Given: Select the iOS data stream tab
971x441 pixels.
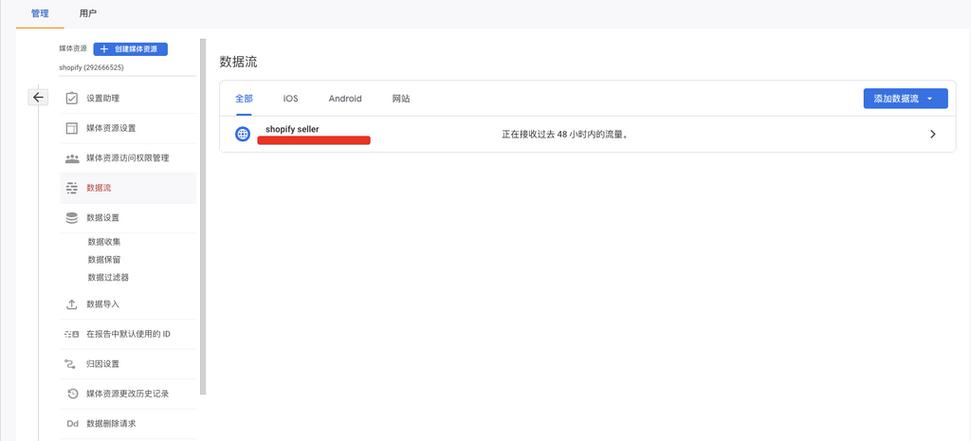Looking at the screenshot, I should (290, 98).
